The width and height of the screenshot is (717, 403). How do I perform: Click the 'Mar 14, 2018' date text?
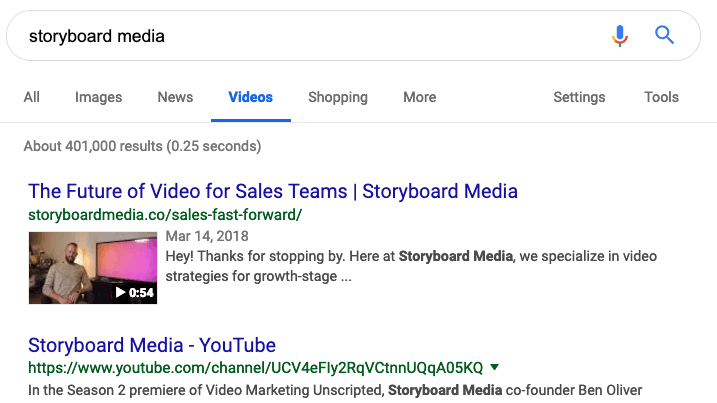click(207, 236)
